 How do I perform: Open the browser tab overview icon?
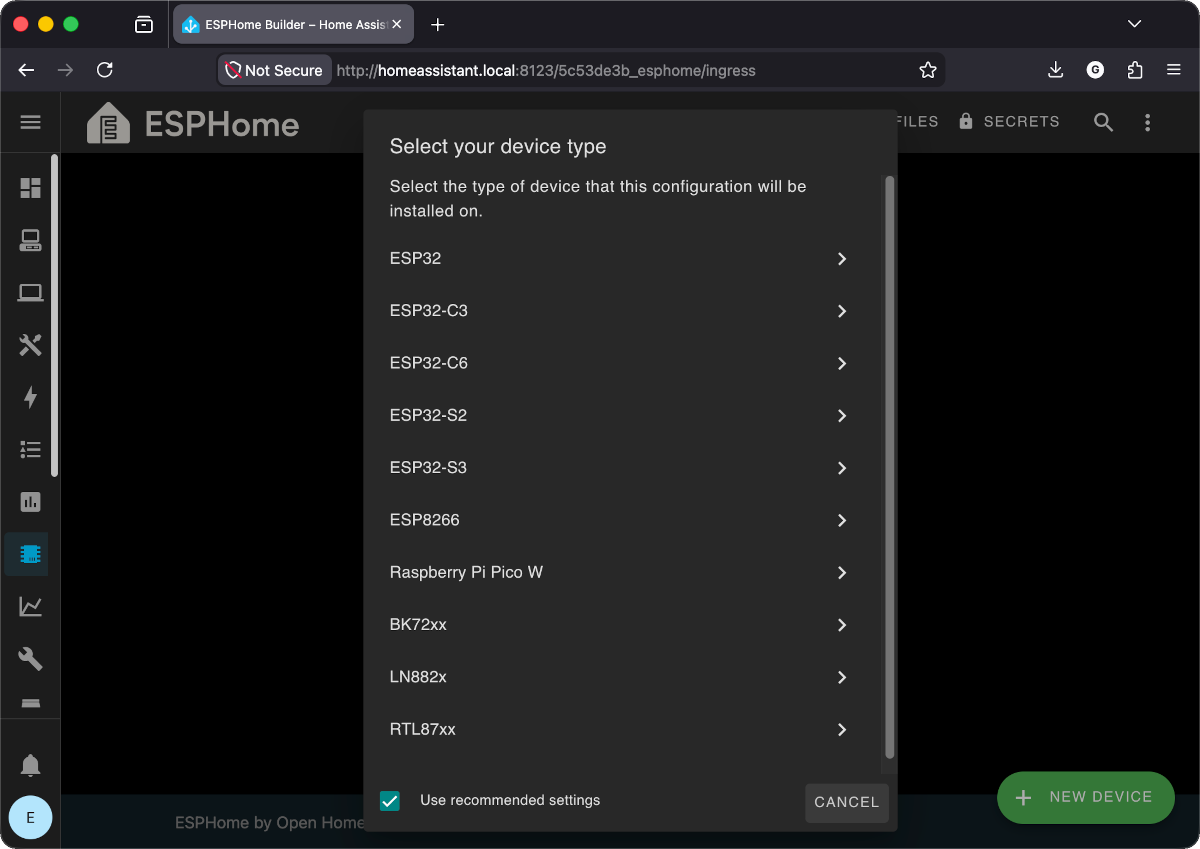click(x=144, y=25)
